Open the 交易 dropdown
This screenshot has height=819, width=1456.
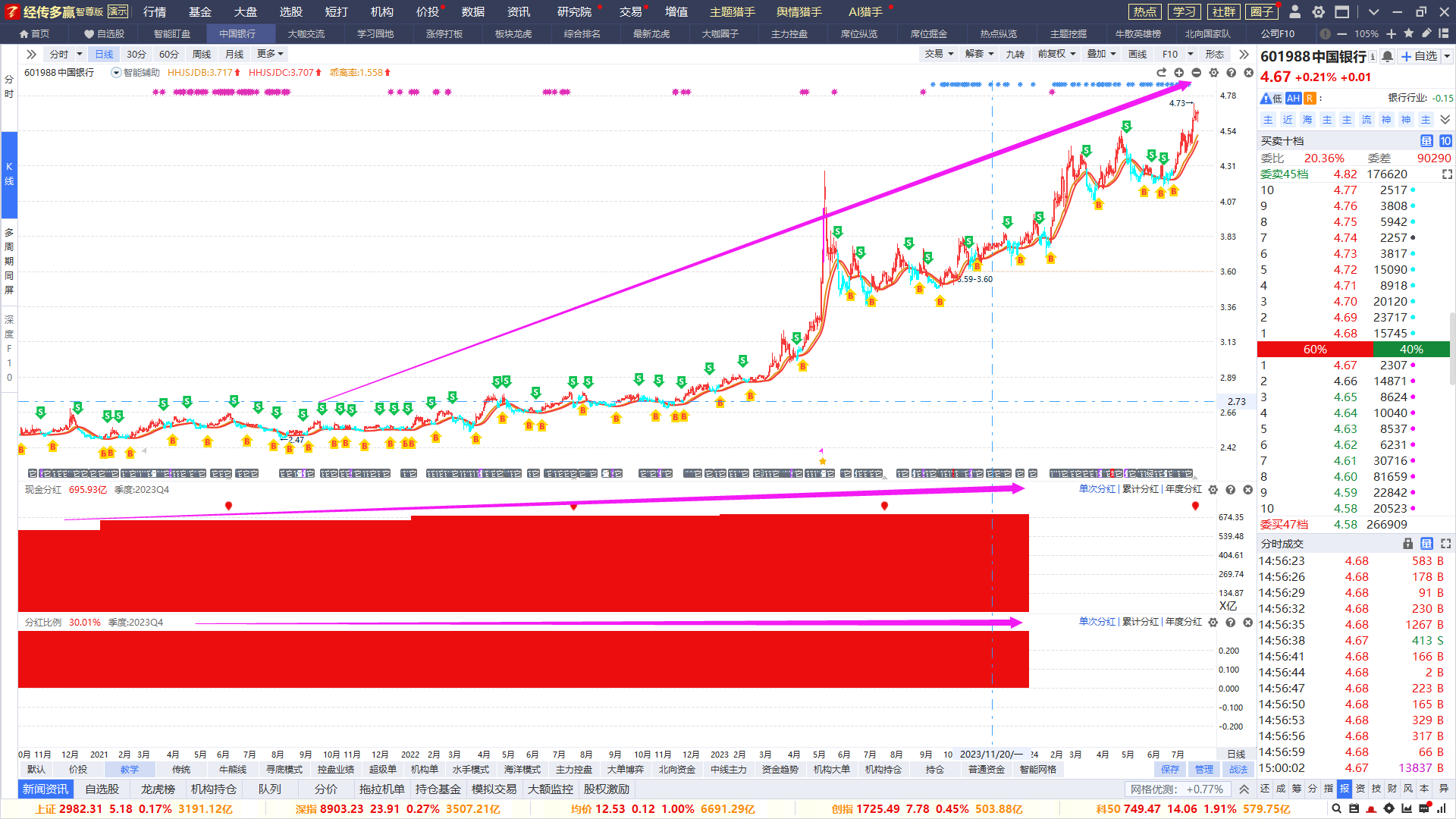point(940,54)
